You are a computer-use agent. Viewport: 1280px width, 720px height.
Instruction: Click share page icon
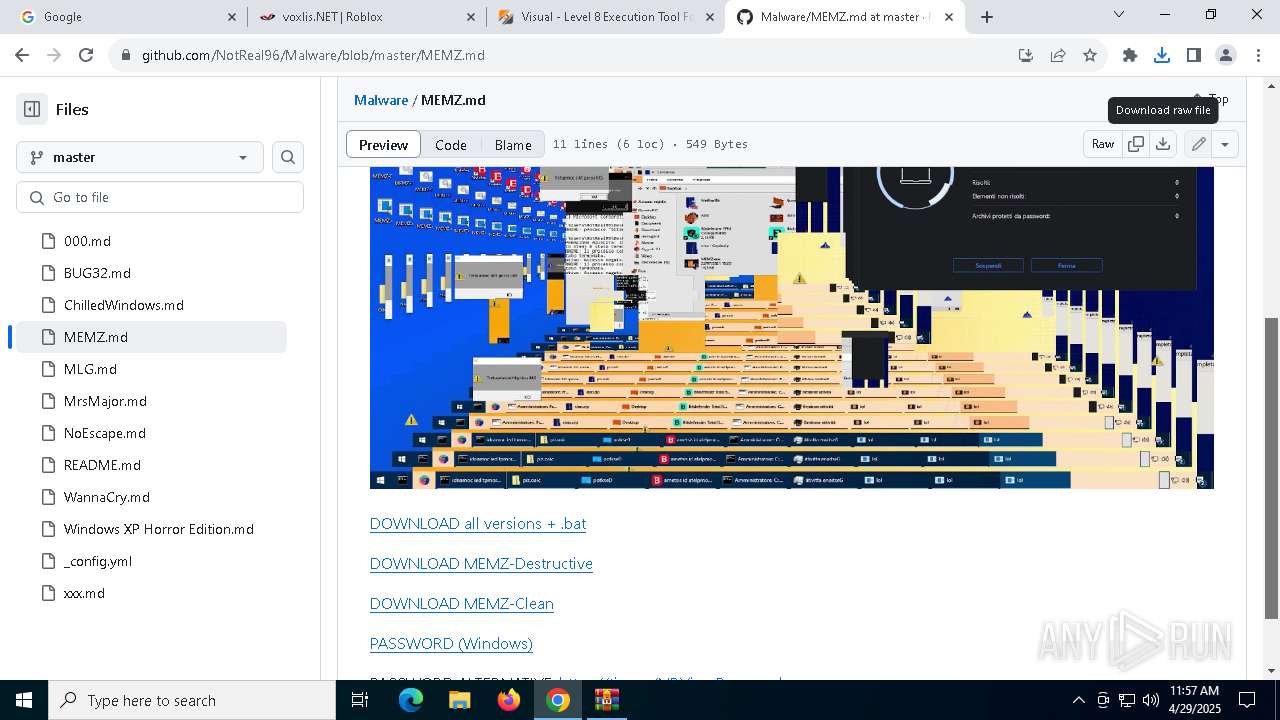tap(1057, 55)
